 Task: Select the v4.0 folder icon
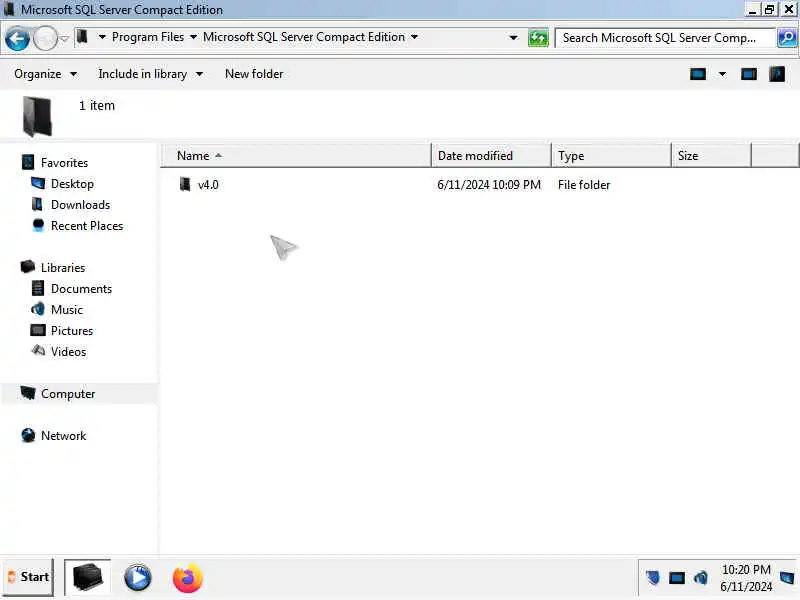tap(185, 184)
